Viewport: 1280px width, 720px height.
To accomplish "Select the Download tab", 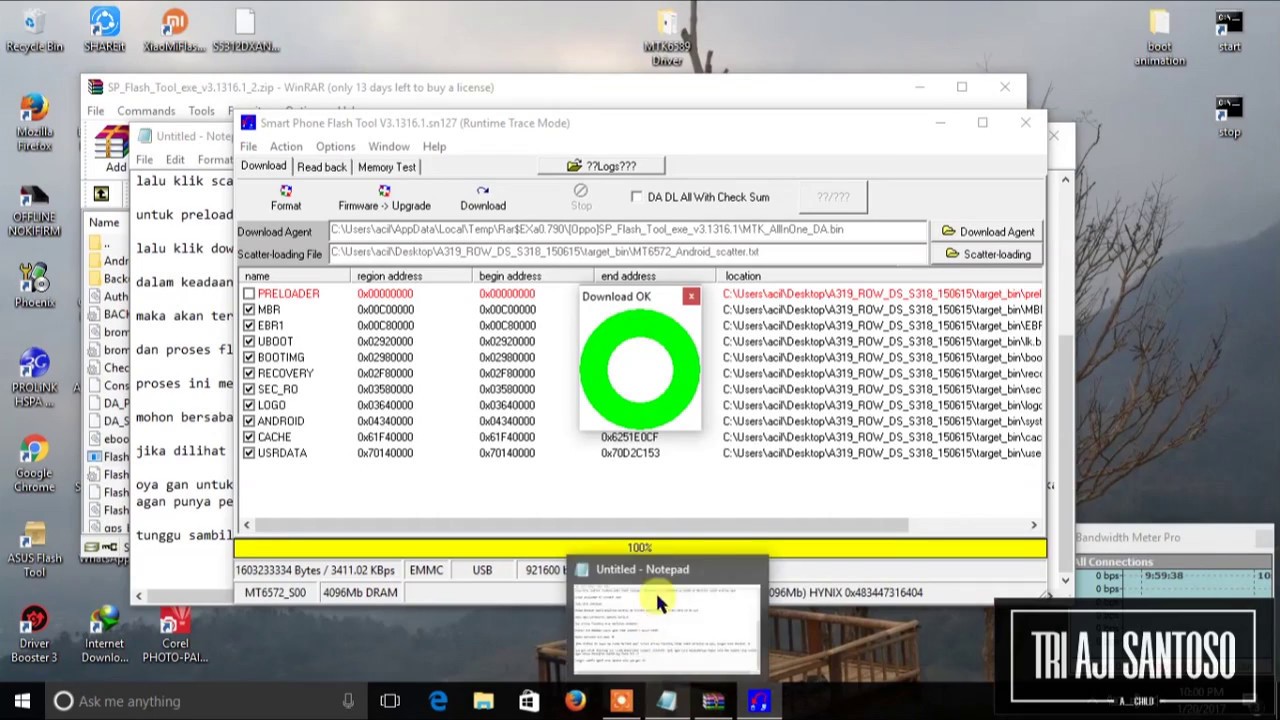I will pyautogui.click(x=263, y=166).
